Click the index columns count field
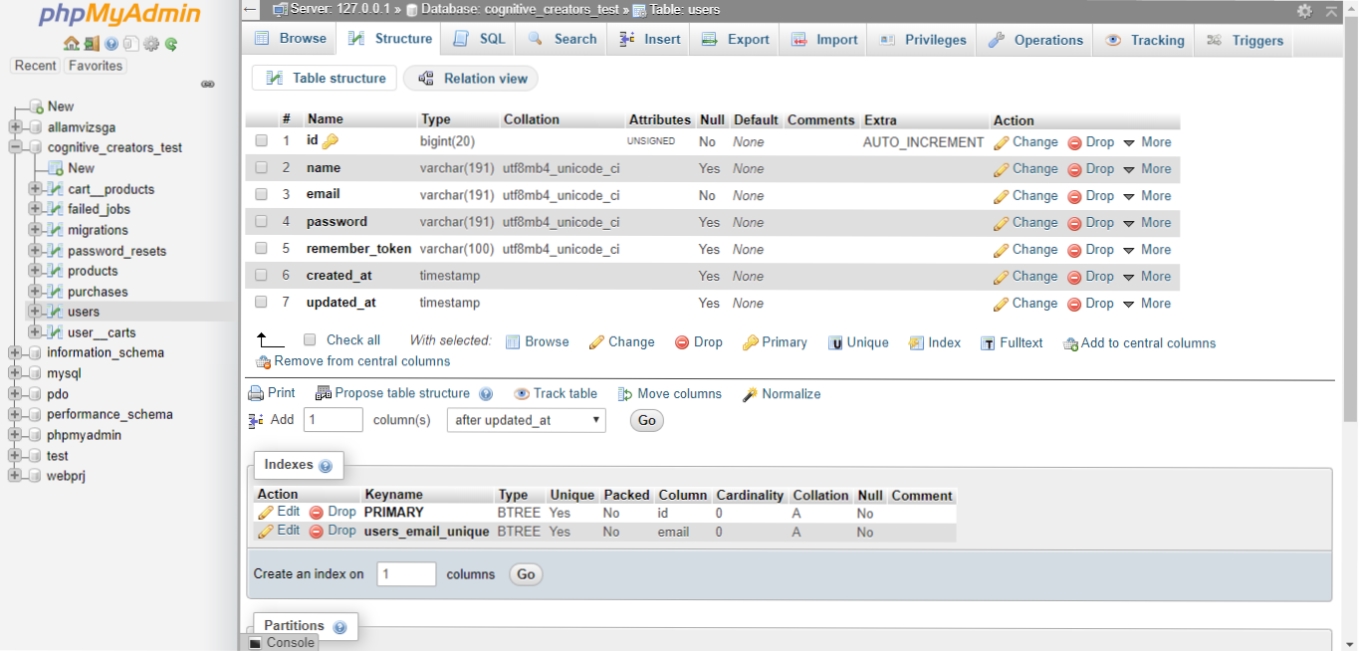Viewport: 1360px width, 651px height. (x=407, y=574)
